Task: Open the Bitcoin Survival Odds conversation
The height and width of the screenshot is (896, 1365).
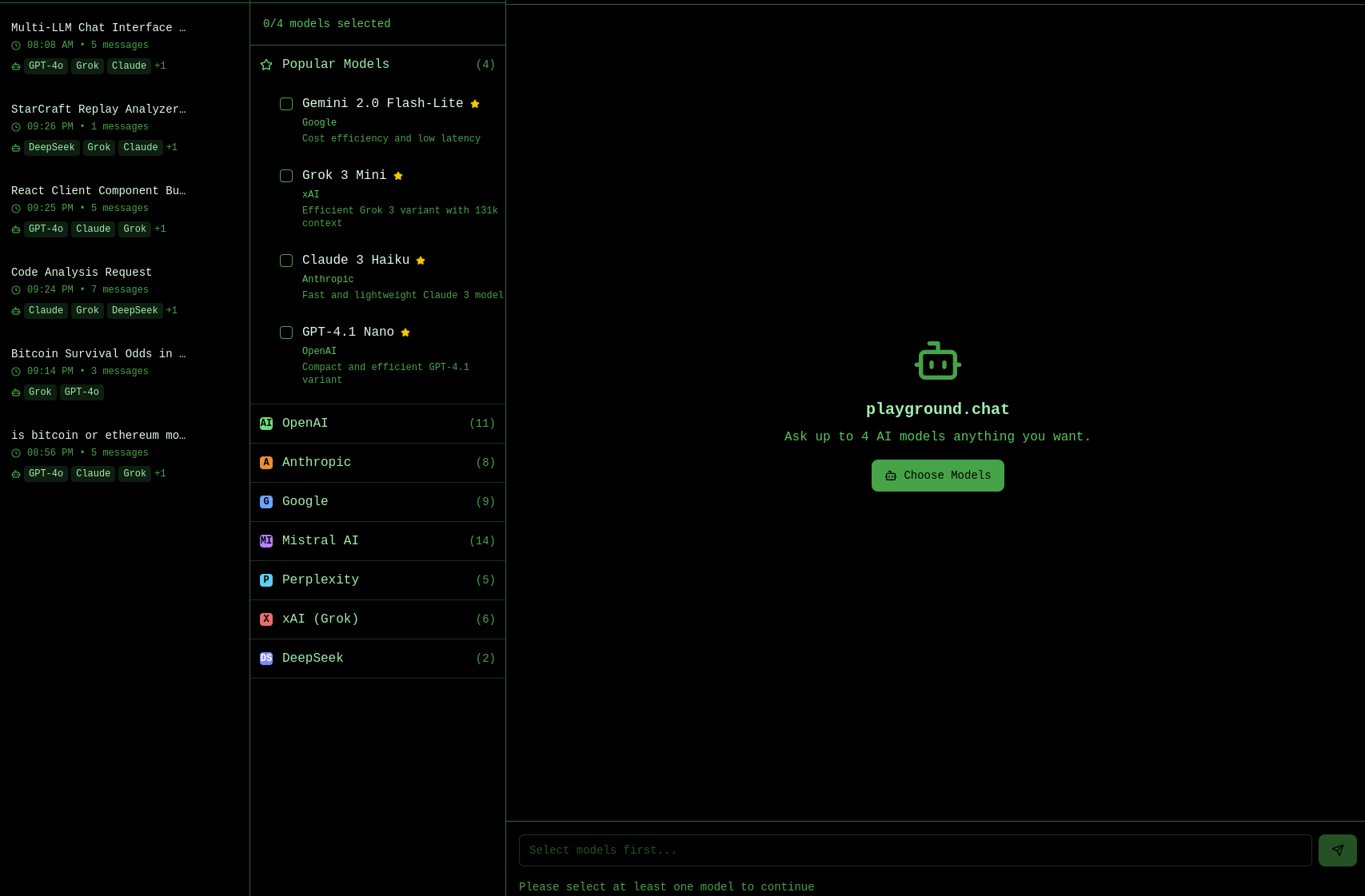Action: (x=125, y=372)
